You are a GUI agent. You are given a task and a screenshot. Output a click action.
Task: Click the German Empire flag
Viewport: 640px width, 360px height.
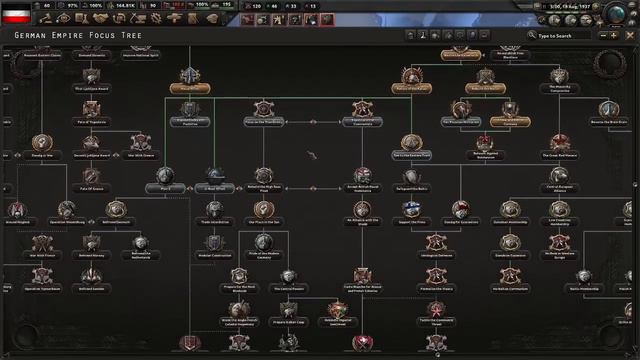16,13
